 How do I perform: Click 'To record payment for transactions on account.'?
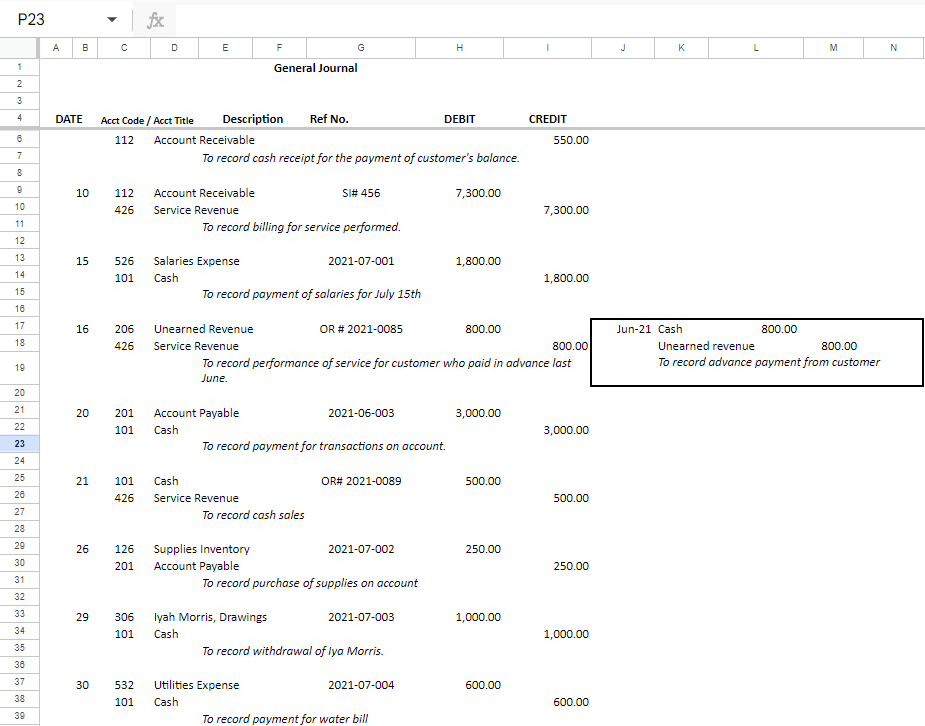tap(323, 446)
